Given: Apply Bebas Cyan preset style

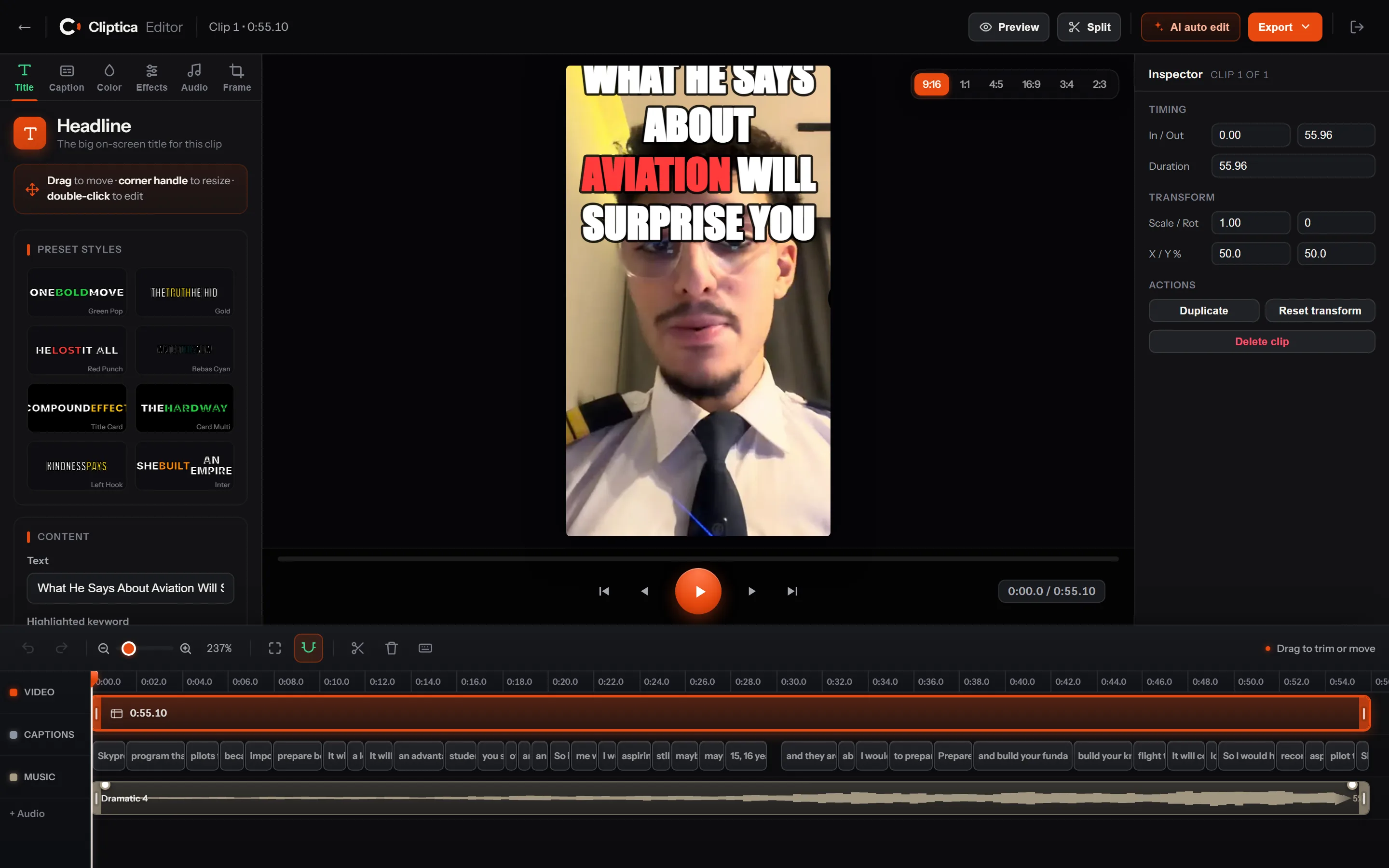Looking at the screenshot, I should pos(184,350).
